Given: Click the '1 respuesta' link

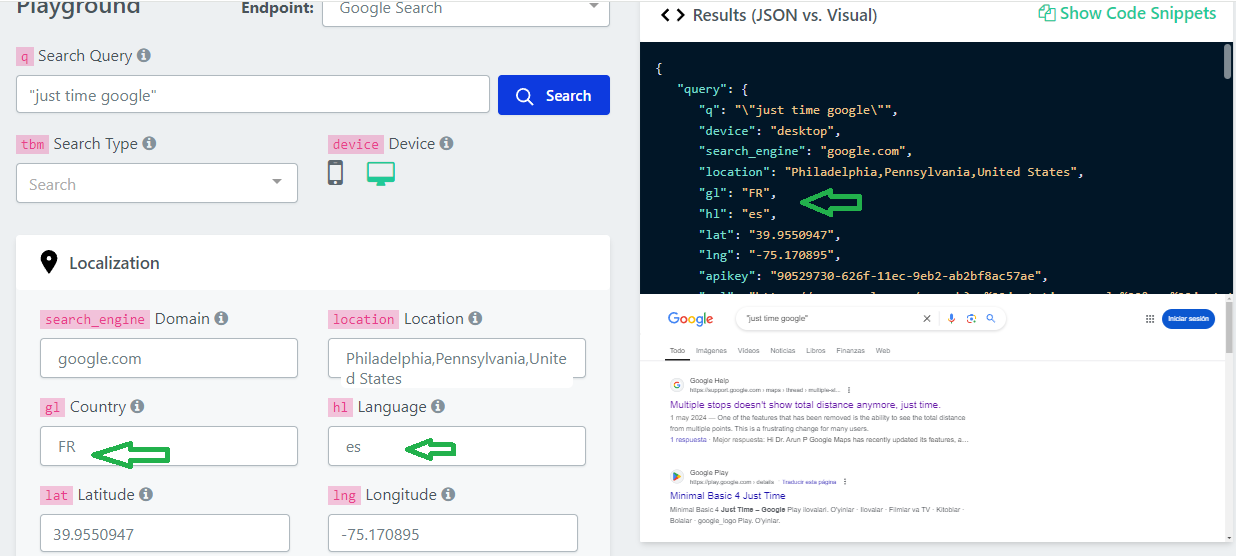Looking at the screenshot, I should point(688,439).
